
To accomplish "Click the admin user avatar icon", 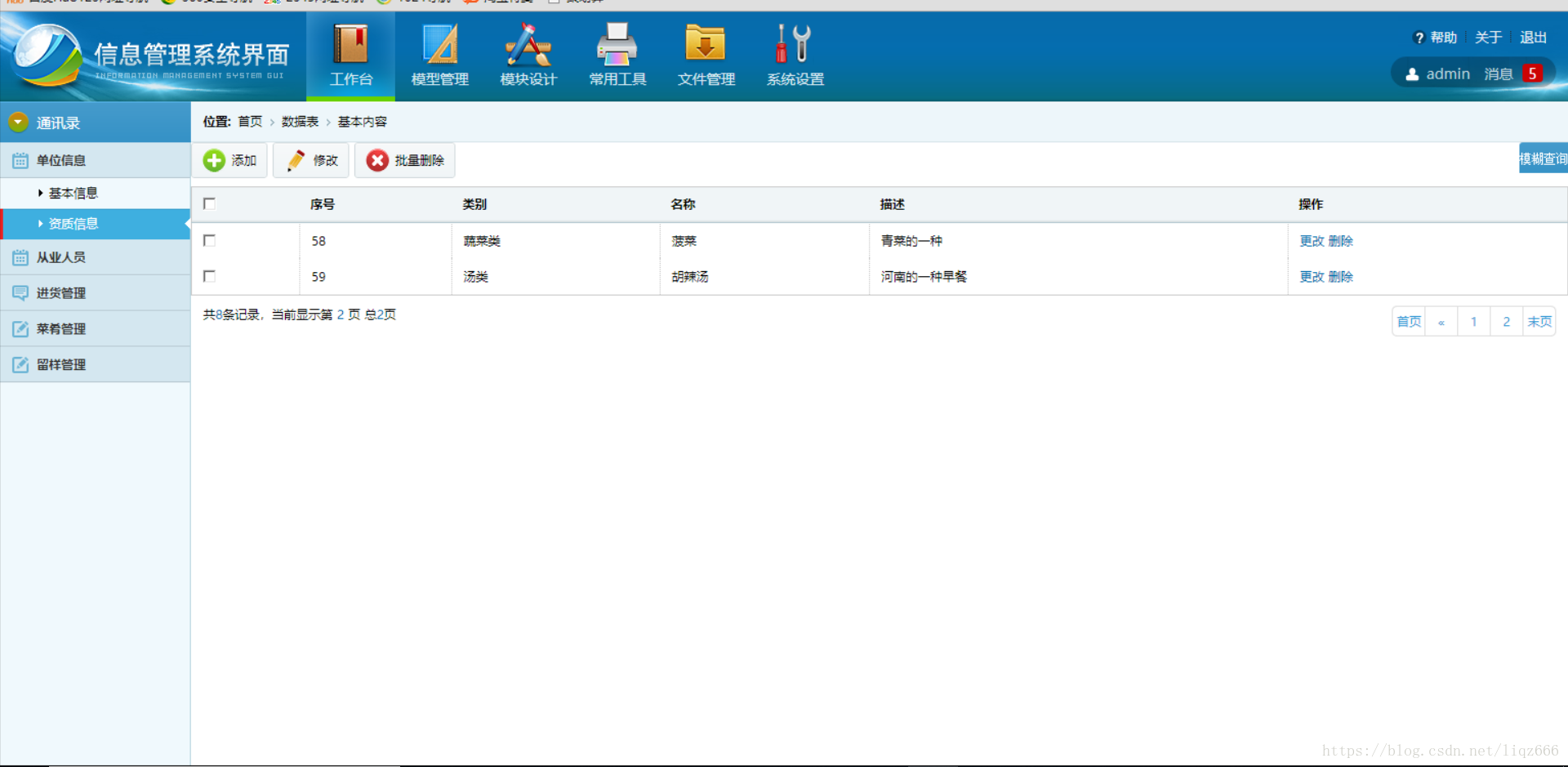I will (1412, 74).
